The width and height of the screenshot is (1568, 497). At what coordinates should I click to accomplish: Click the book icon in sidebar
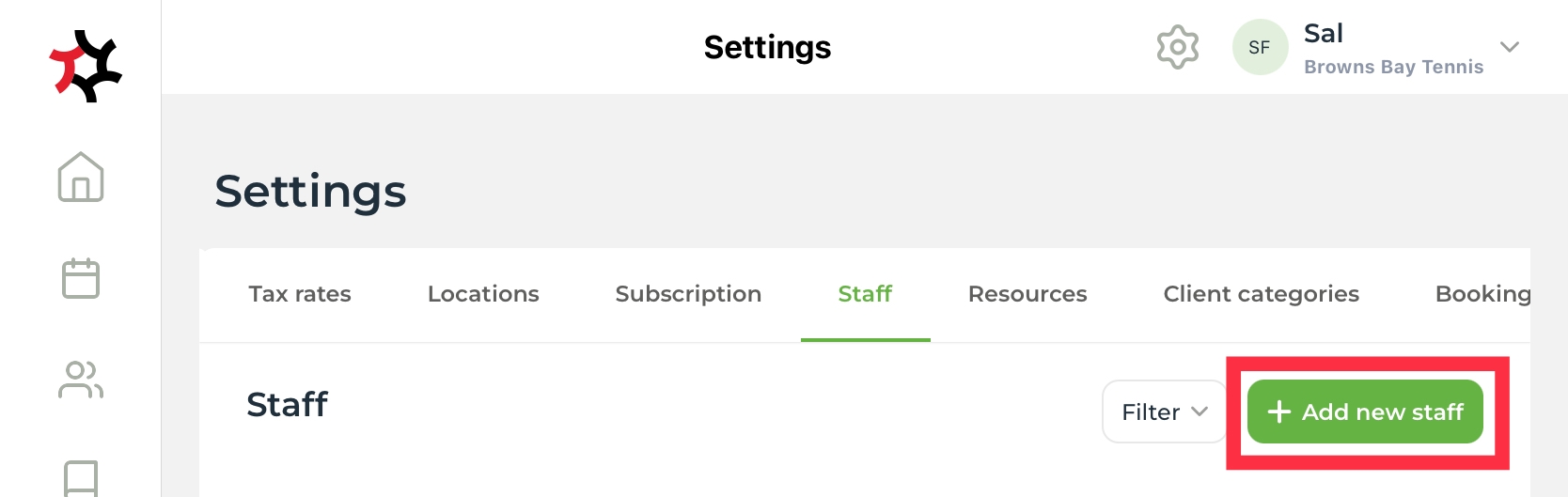(81, 477)
